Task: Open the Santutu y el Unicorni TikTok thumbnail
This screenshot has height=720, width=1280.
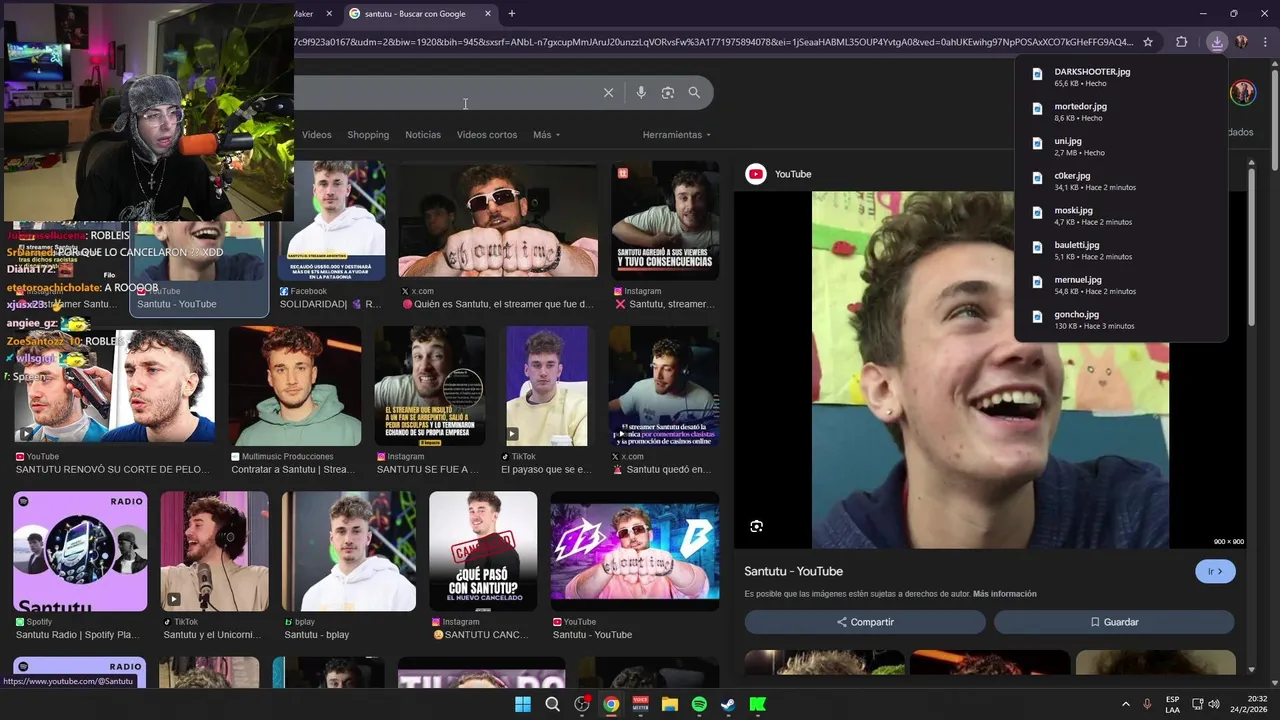Action: [215, 551]
